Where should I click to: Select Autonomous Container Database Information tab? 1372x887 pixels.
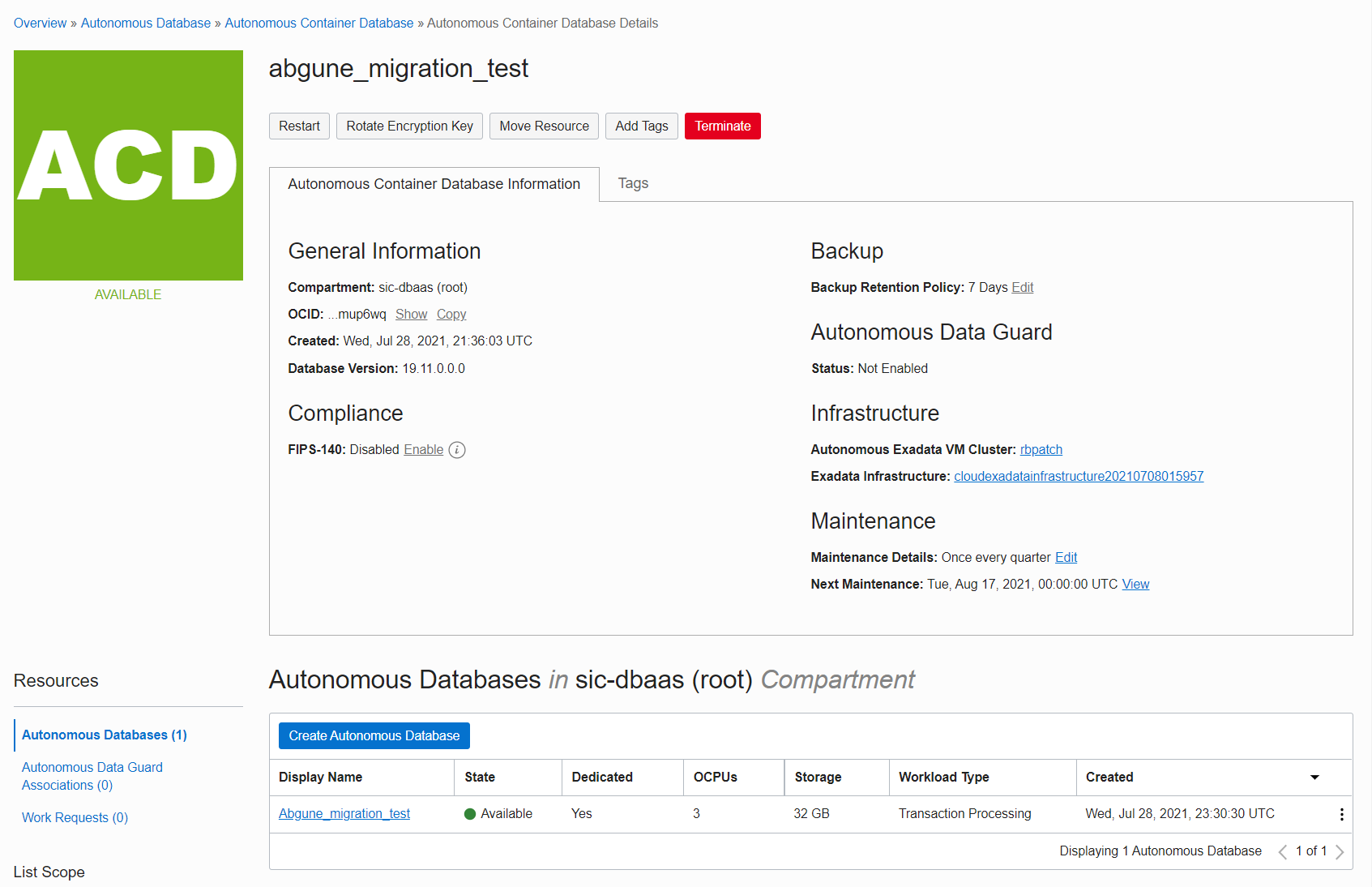[434, 184]
